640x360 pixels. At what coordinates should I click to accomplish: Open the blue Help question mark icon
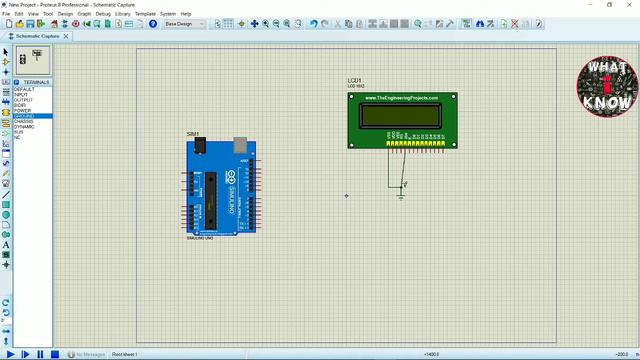(x=153, y=24)
